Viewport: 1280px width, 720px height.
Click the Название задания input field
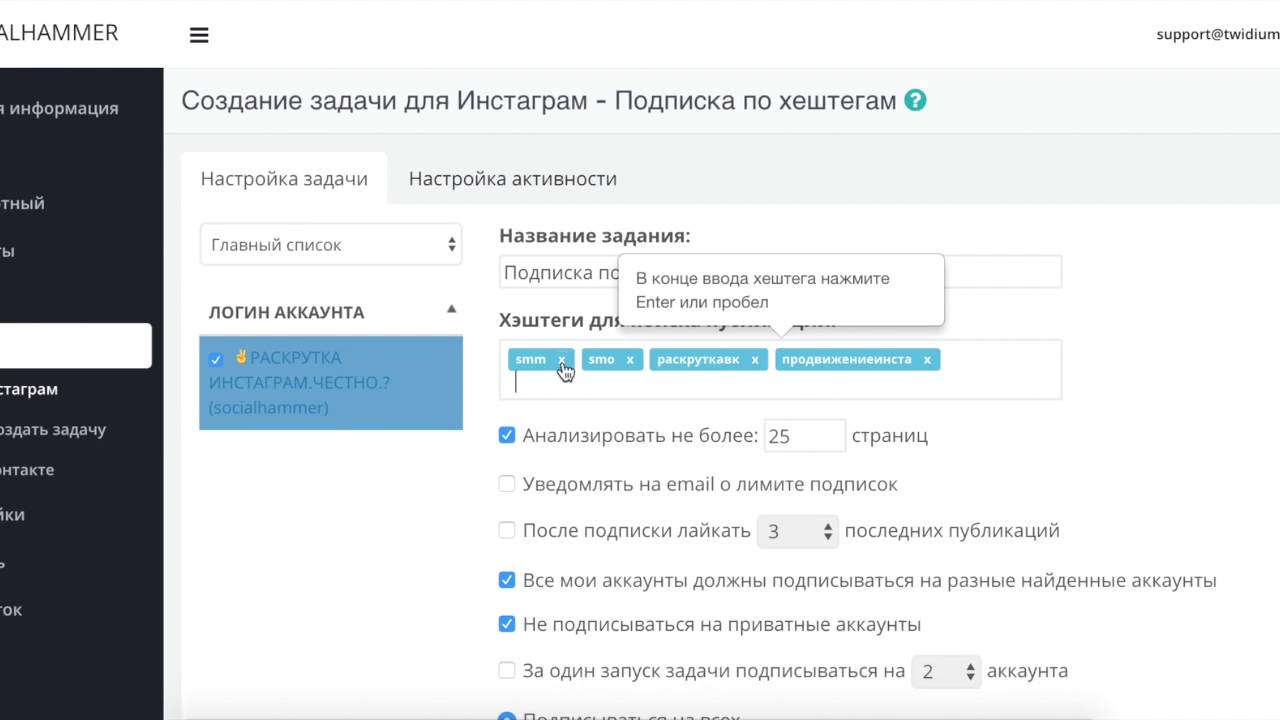point(780,272)
